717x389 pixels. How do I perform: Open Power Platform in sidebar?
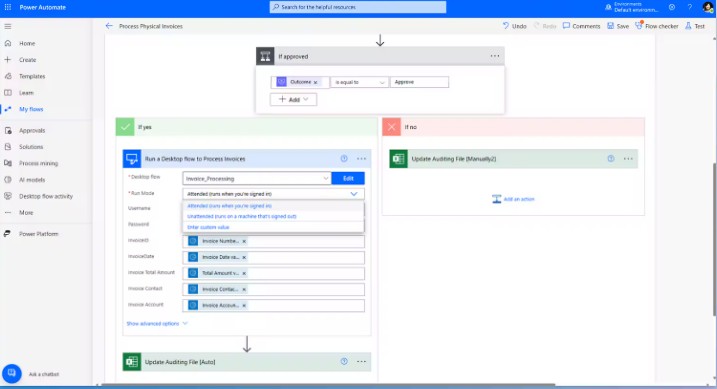tap(38, 234)
